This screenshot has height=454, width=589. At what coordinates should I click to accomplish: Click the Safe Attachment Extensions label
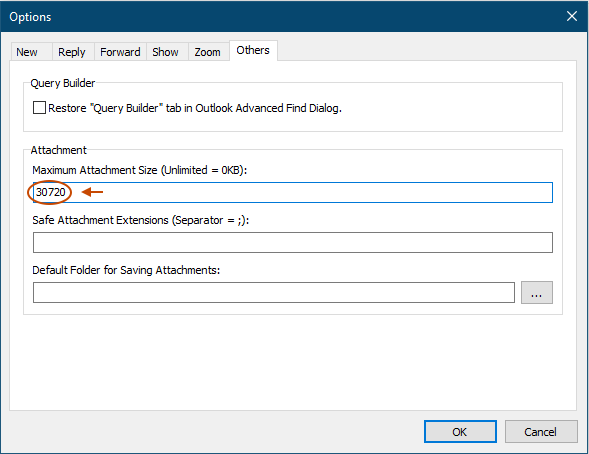(x=140, y=220)
